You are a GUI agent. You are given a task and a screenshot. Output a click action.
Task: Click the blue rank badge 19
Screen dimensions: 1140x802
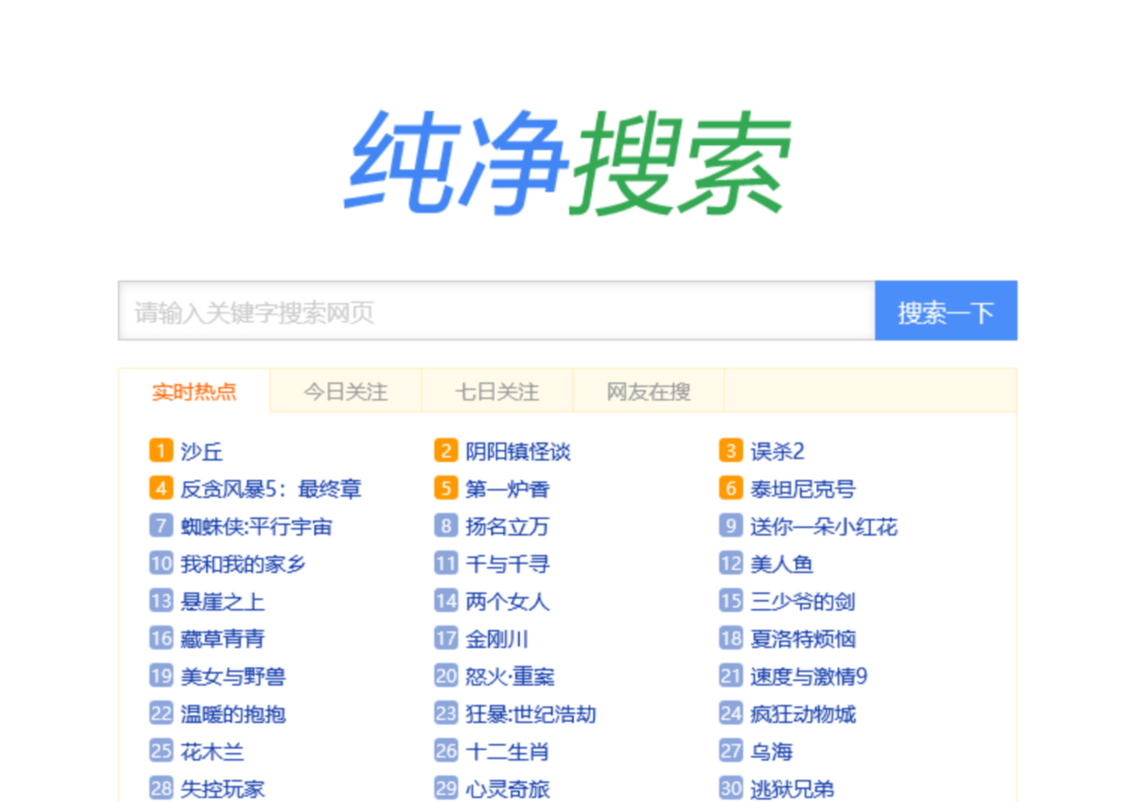click(x=161, y=675)
